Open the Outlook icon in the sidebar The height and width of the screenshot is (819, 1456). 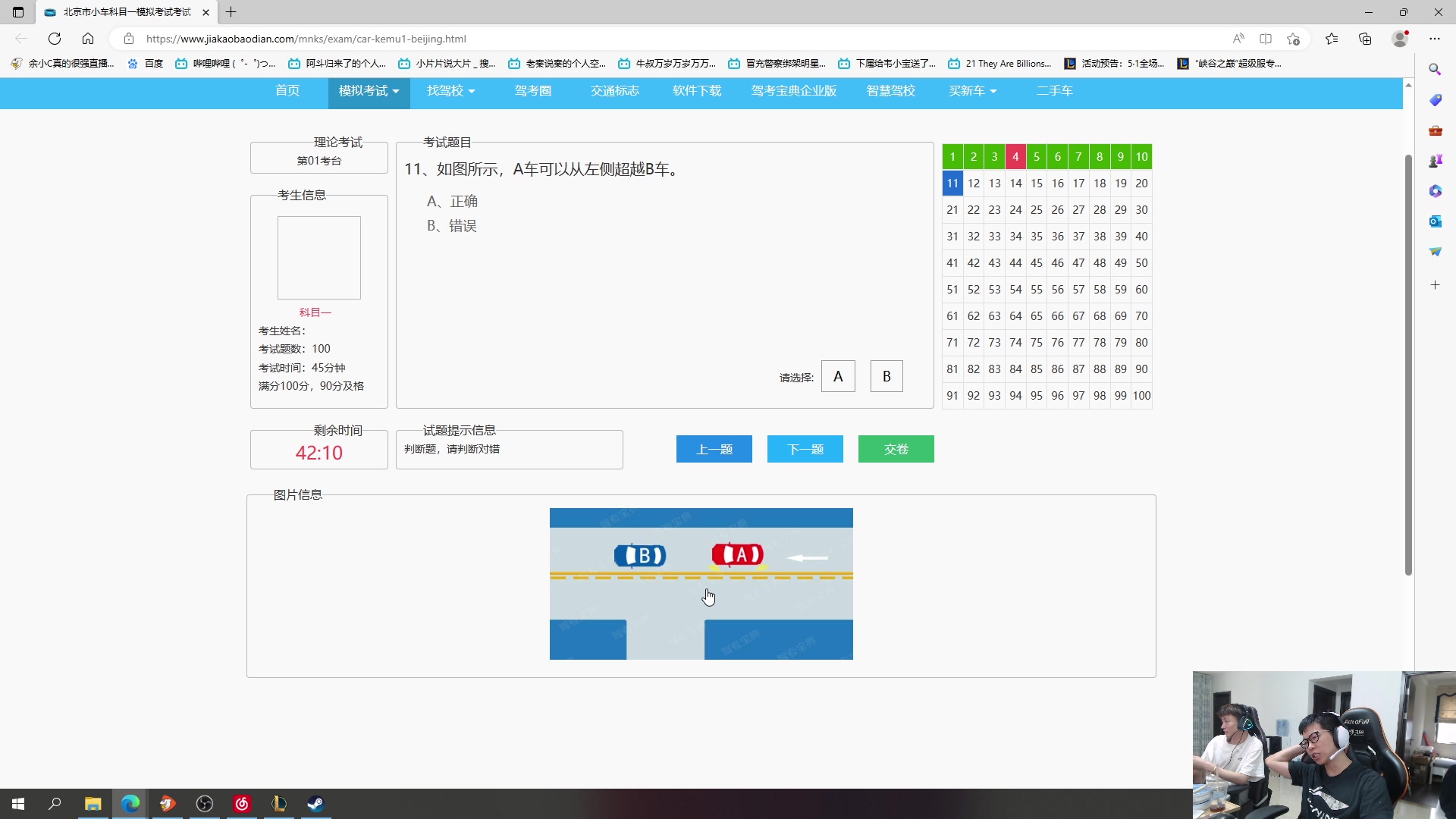[x=1435, y=221]
